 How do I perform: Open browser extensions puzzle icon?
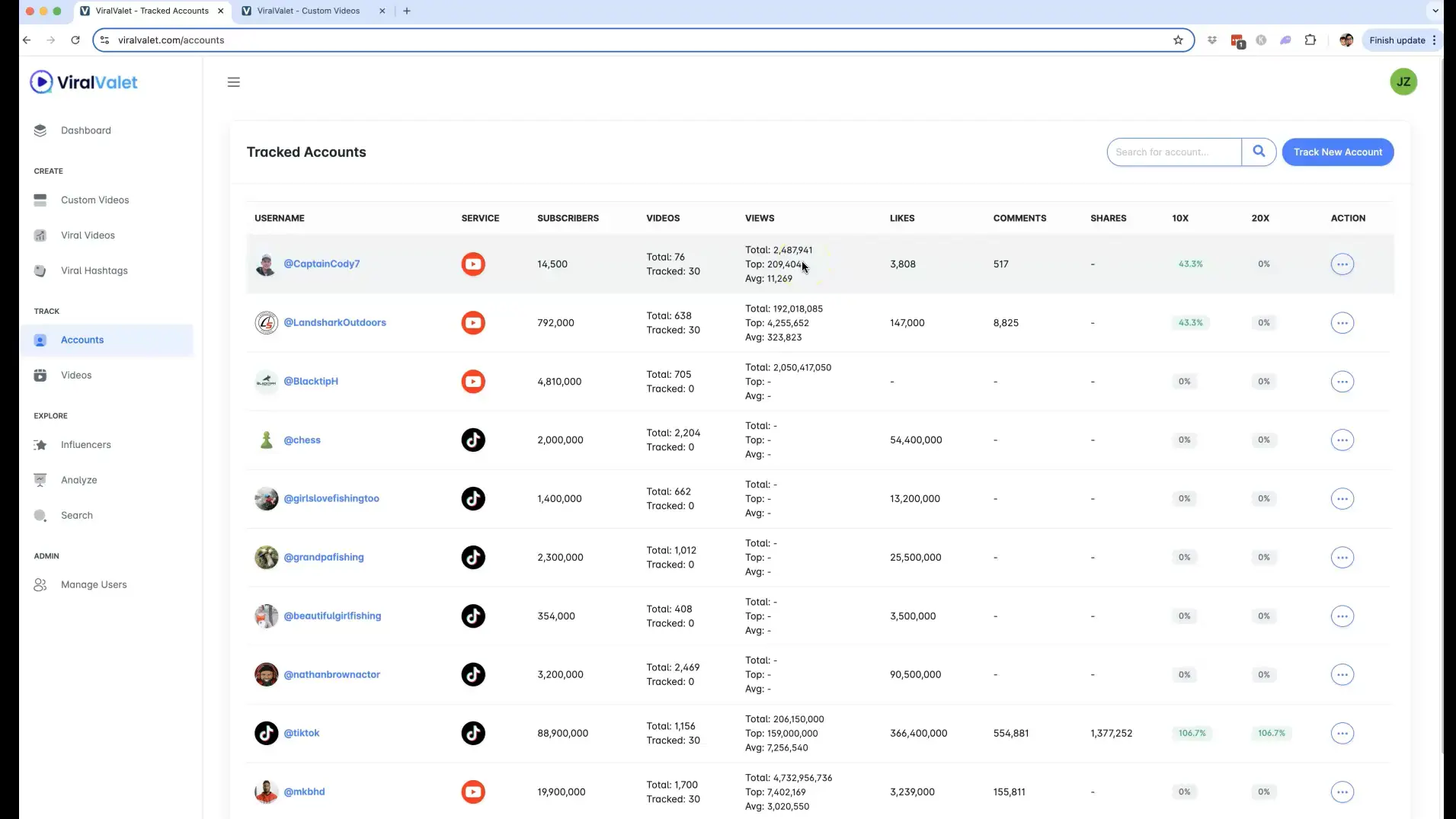tap(1310, 40)
